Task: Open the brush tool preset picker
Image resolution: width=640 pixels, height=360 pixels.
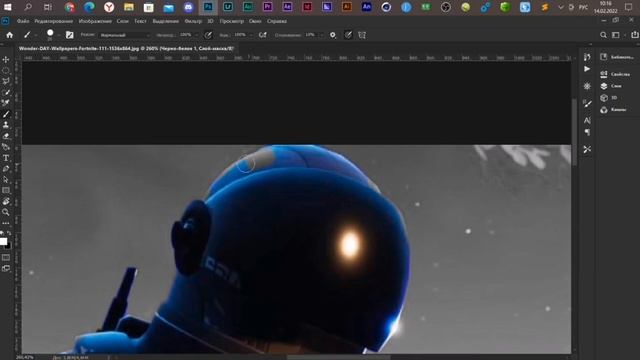Action: (30, 35)
